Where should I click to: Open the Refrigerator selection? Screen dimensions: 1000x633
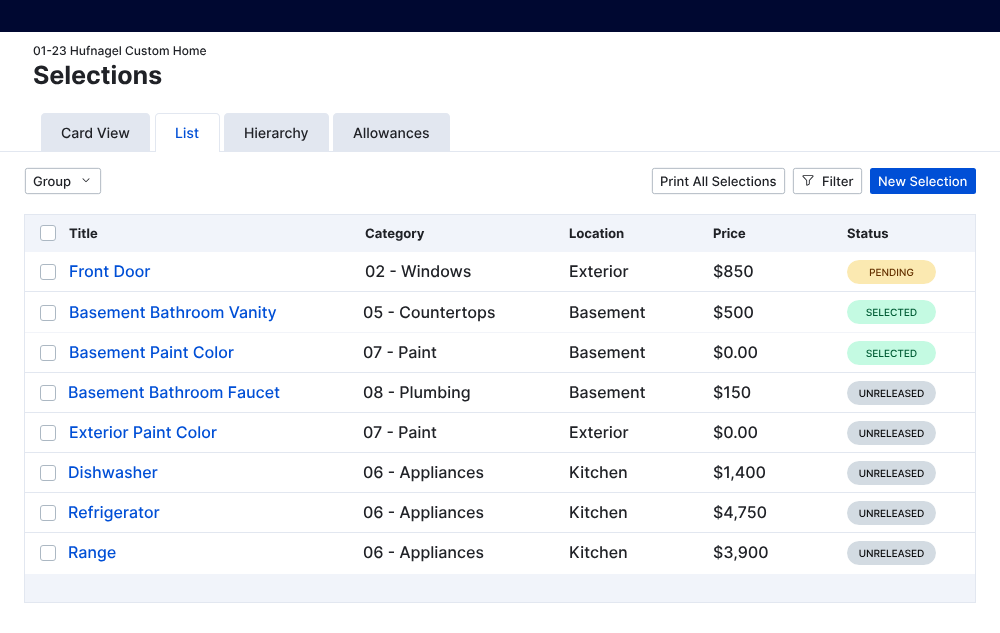coord(114,513)
